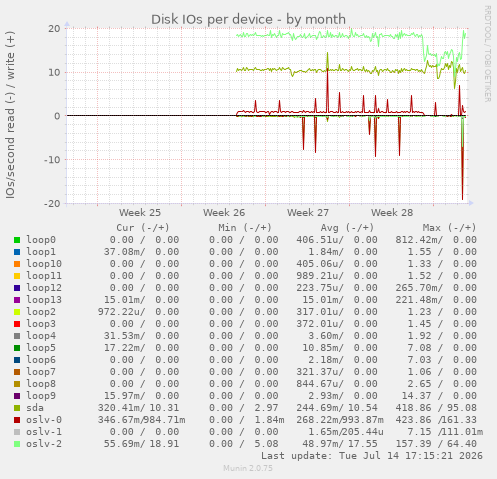
Task: Click loop9 max value '14.37 / 0.00'
Action: 439,396
